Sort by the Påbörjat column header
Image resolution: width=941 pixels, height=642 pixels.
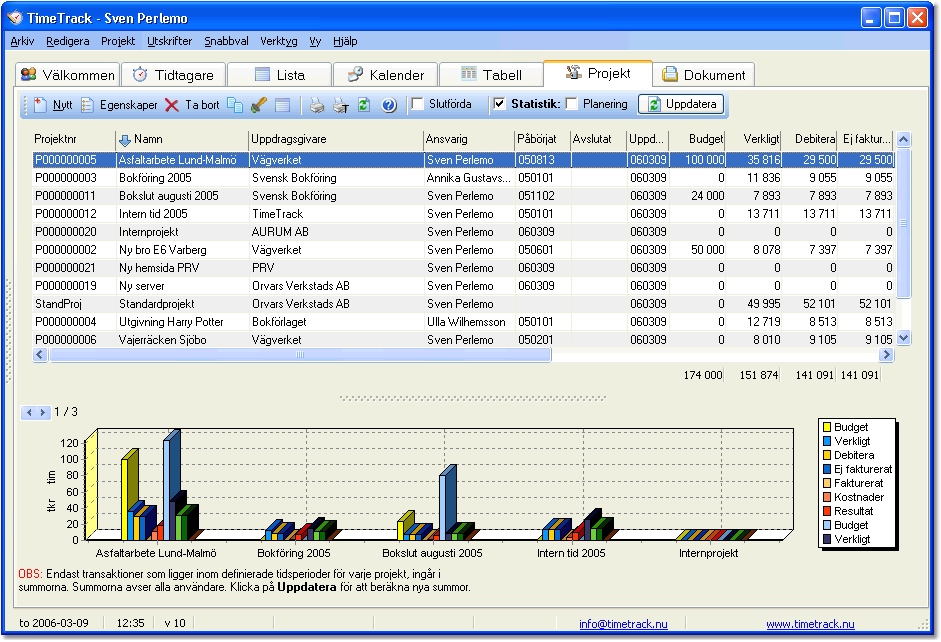(542, 139)
